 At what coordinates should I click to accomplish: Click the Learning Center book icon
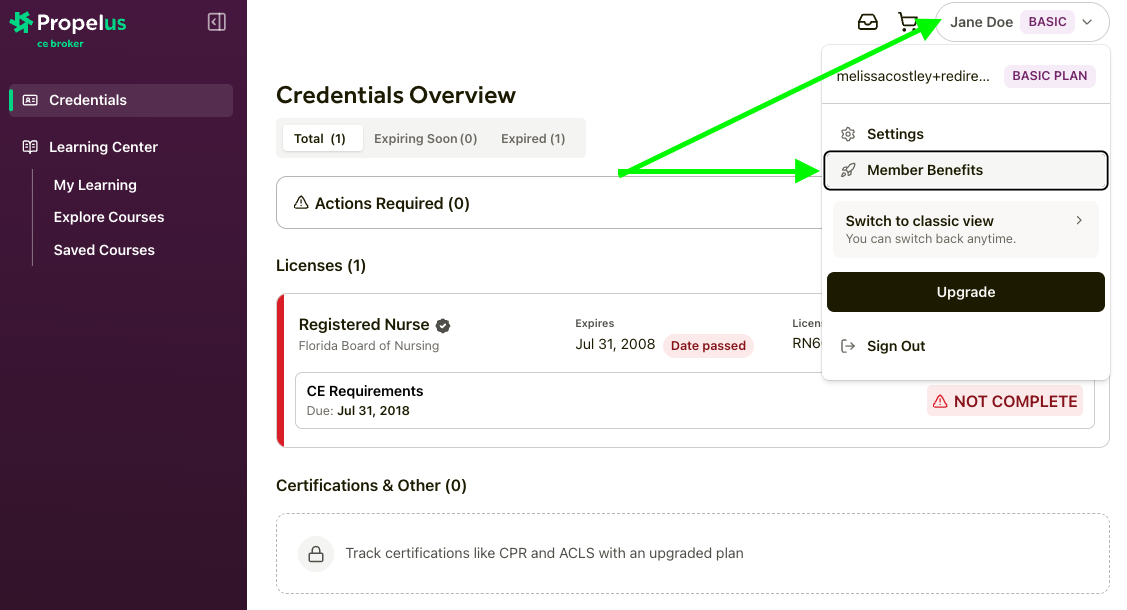(x=30, y=147)
